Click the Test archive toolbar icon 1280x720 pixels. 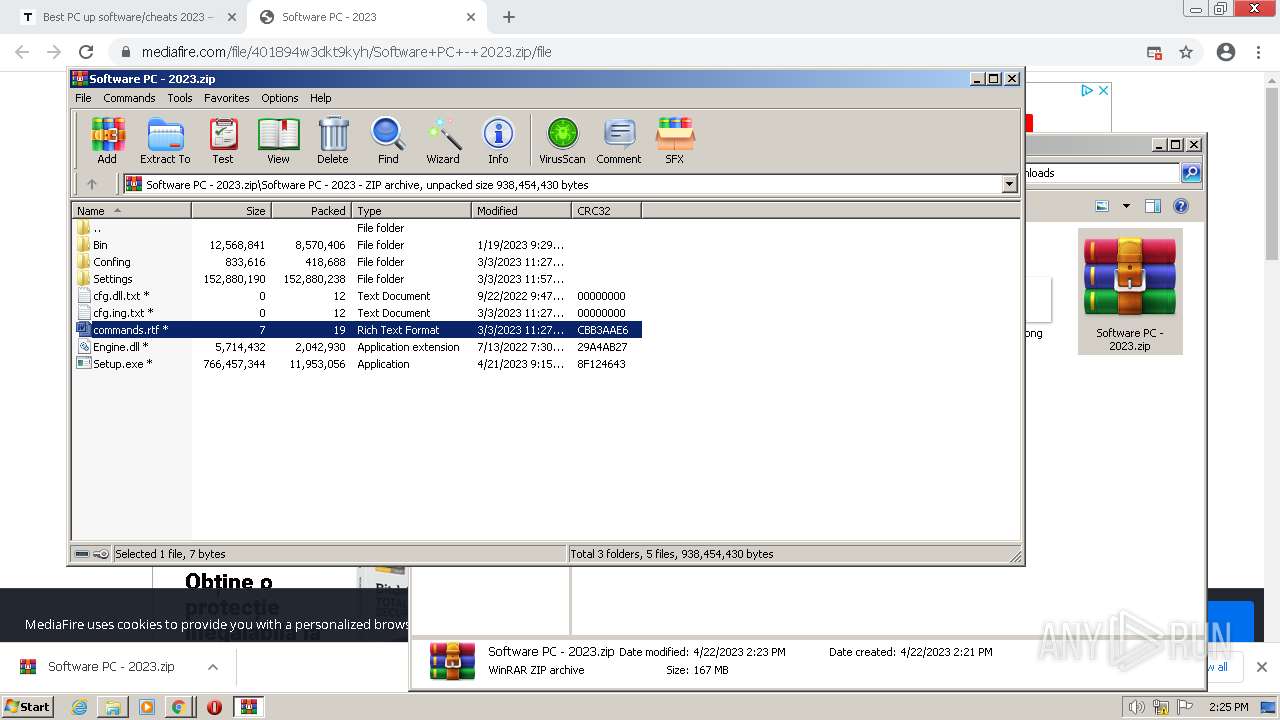(223, 141)
